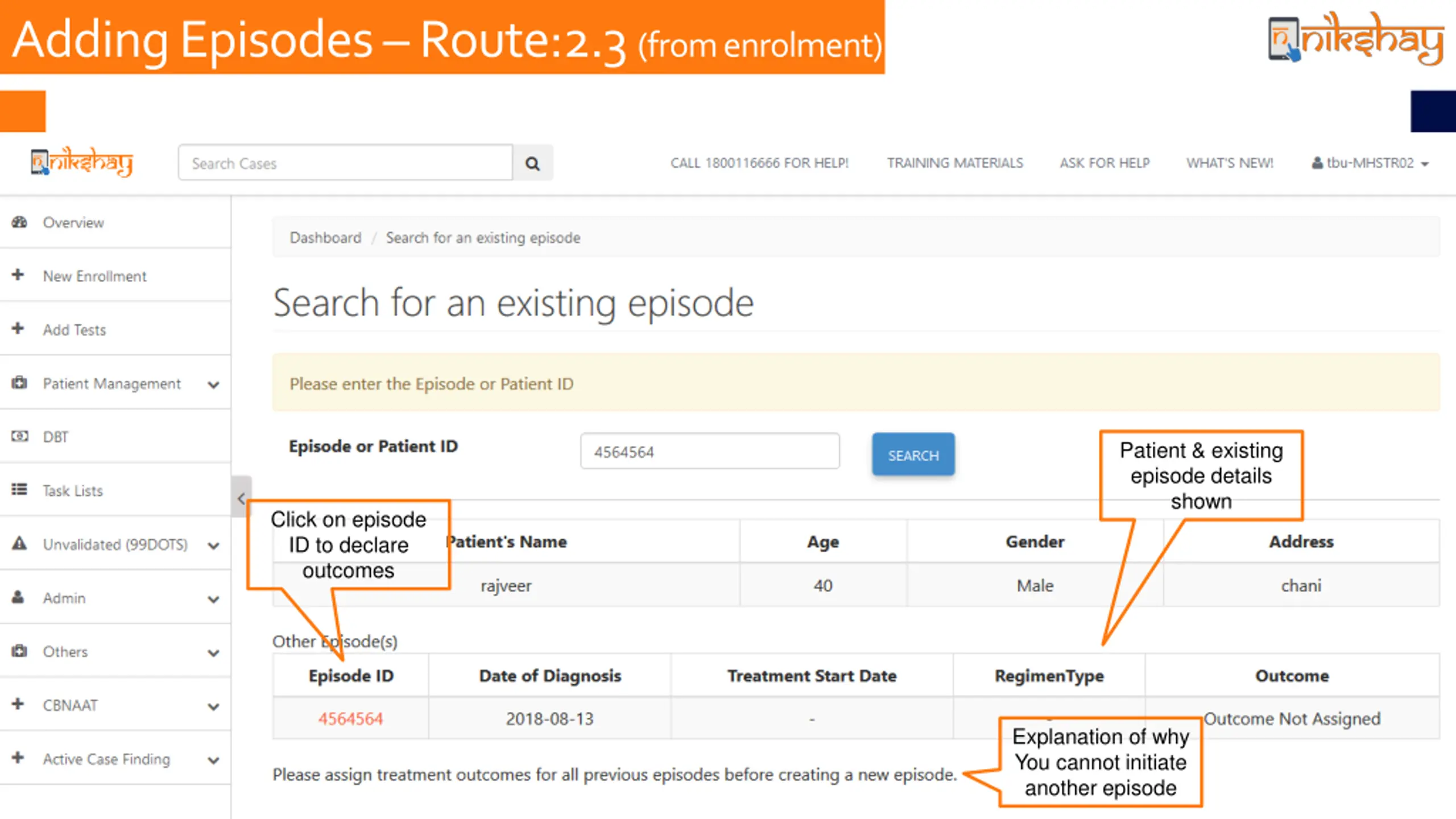Click the 'Please enter the Episode or Patient ID' notice
This screenshot has height=819, width=1456.
coord(856,383)
